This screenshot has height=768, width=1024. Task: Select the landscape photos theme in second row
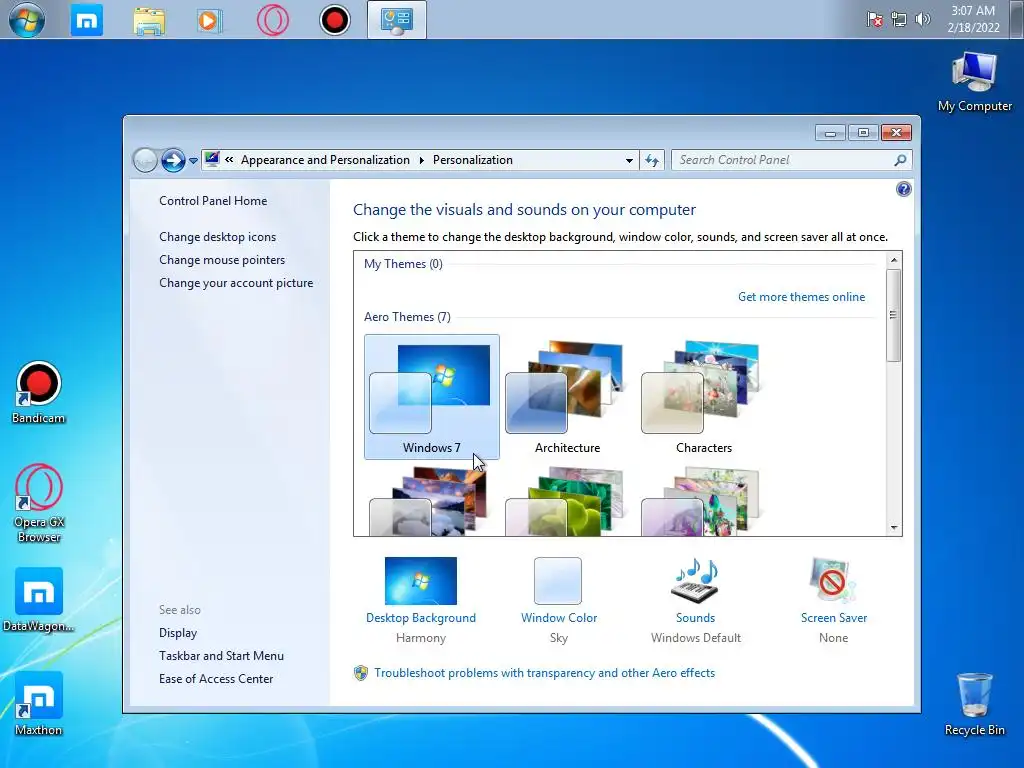(430, 501)
